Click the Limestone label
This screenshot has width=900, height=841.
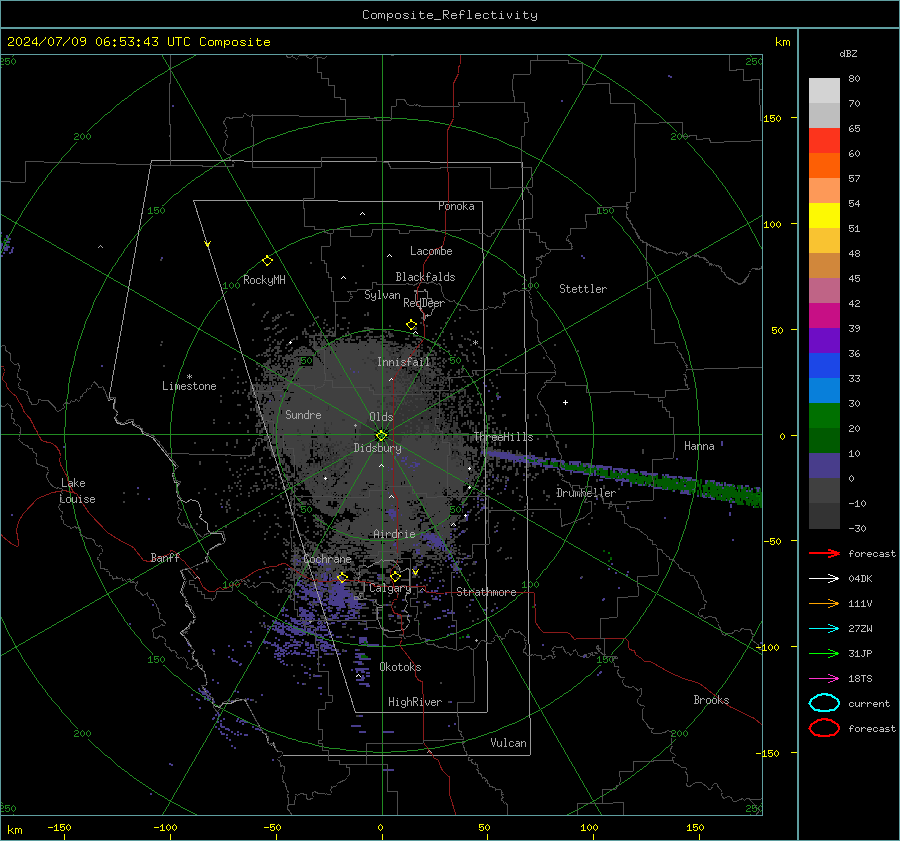pos(189,386)
